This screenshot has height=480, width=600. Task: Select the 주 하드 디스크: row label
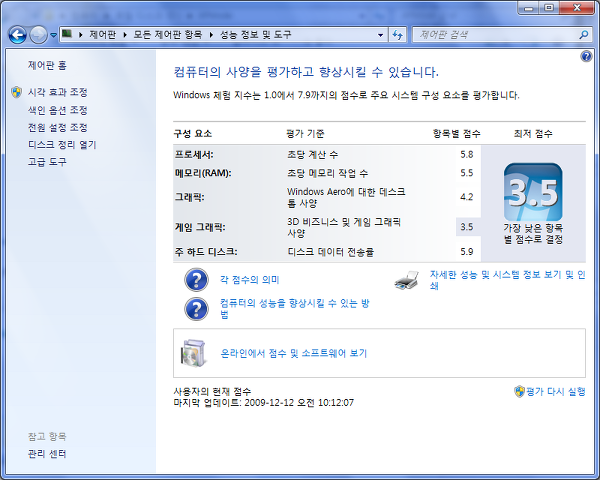click(x=206, y=252)
